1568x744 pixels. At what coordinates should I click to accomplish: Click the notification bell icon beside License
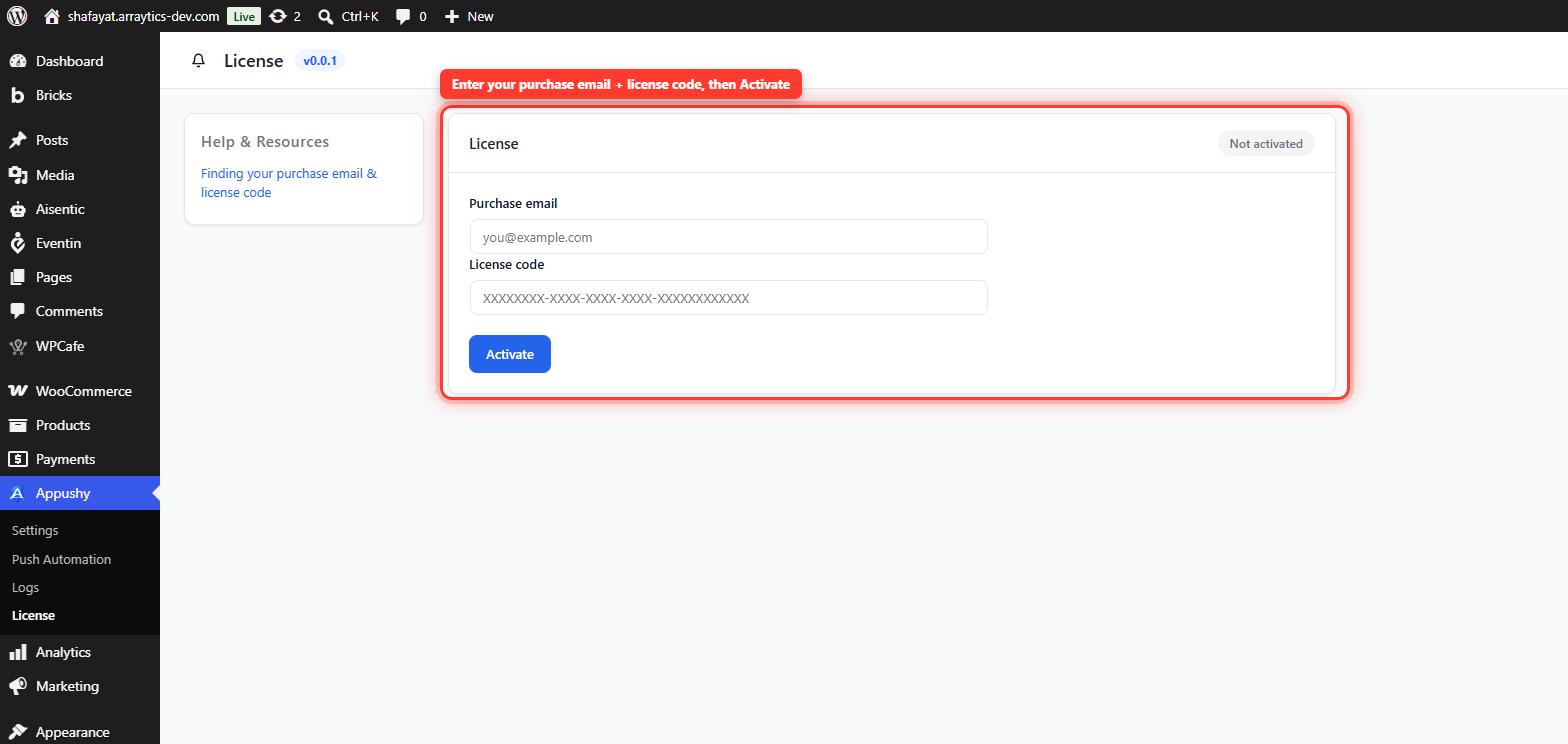point(198,61)
